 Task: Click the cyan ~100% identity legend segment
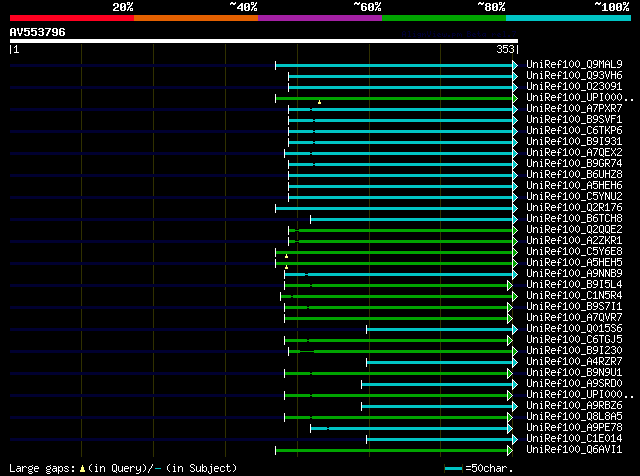click(569, 18)
